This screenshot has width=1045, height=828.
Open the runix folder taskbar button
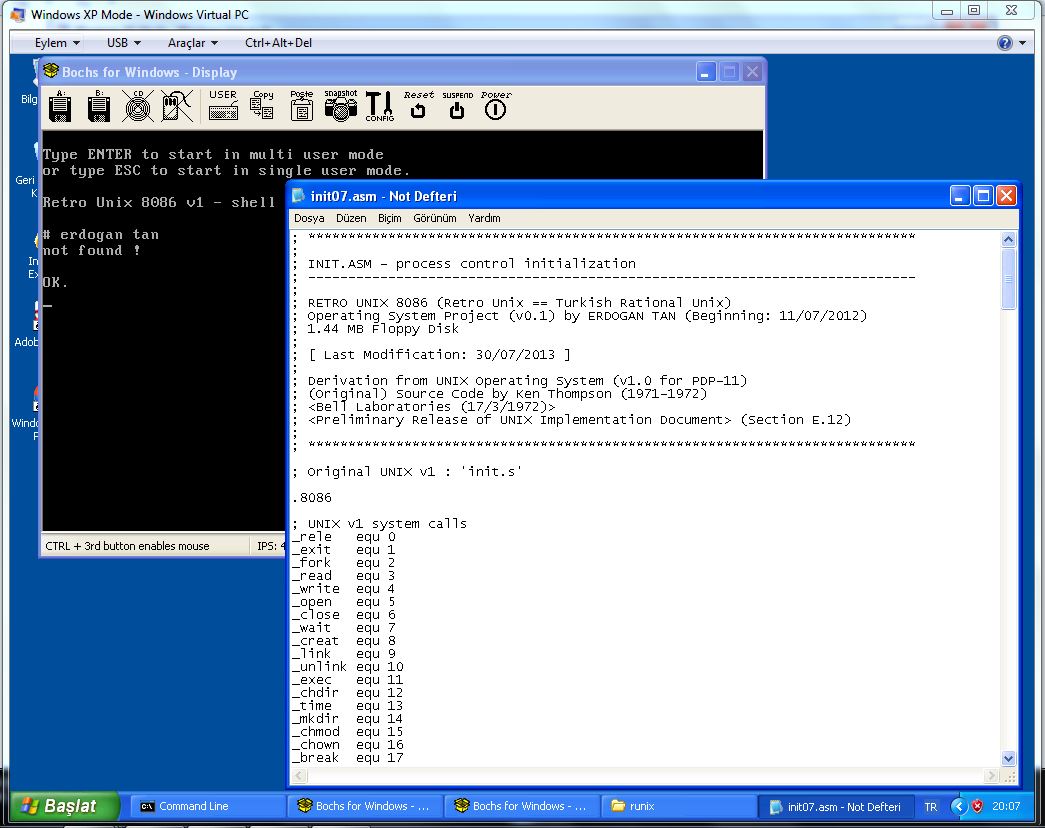[x=679, y=806]
